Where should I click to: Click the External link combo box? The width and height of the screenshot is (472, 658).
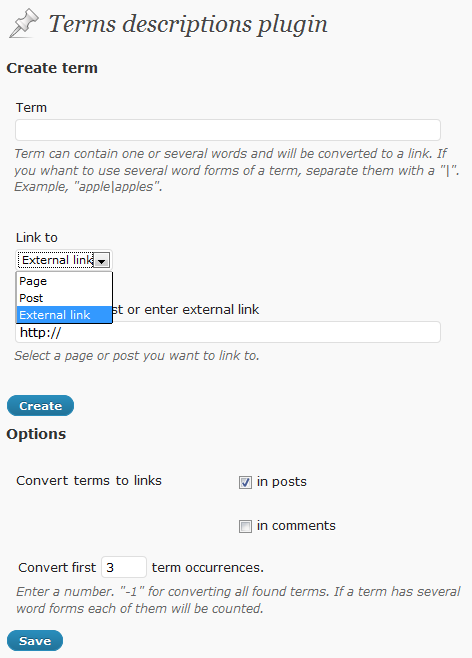pos(64,260)
